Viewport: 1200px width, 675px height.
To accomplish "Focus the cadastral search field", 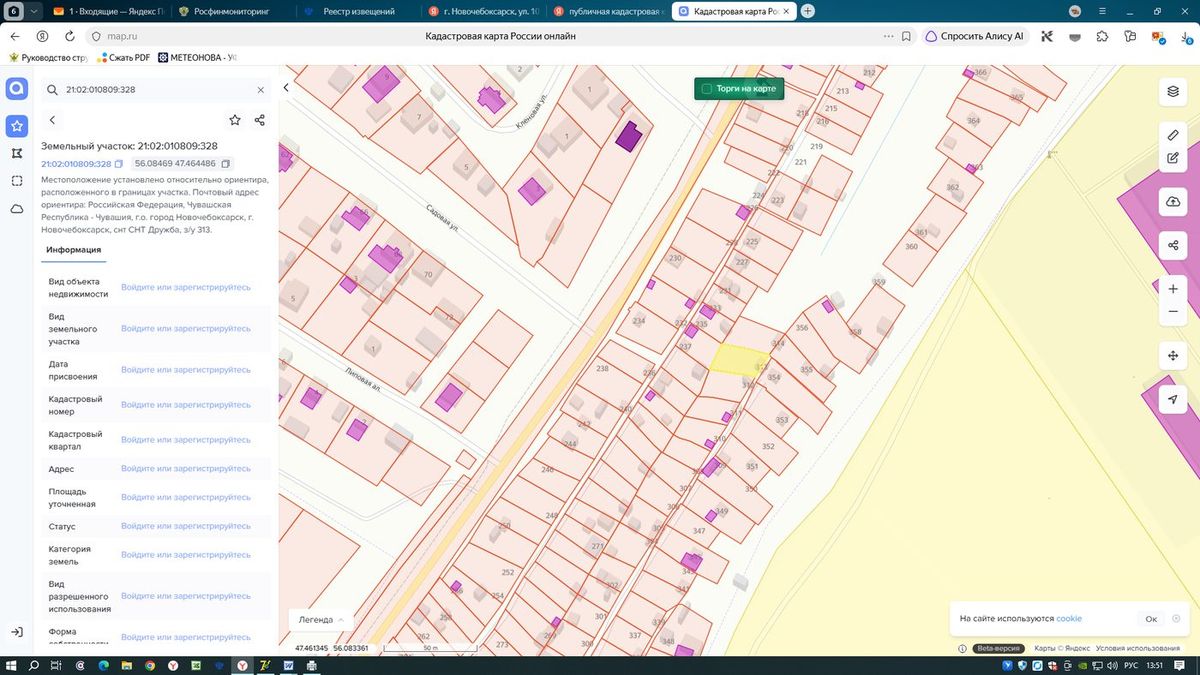I will (155, 90).
